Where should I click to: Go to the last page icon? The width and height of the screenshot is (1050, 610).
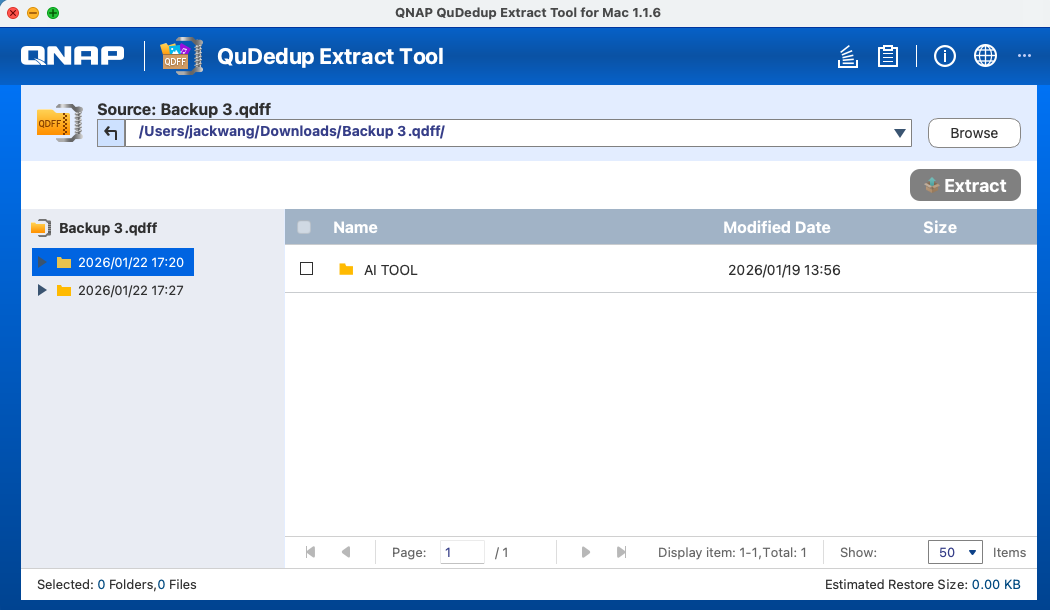click(x=621, y=552)
